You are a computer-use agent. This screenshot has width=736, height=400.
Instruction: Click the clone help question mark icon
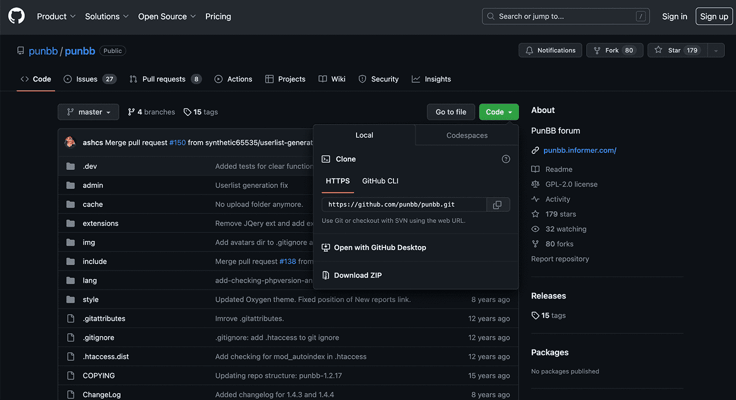[505, 159]
